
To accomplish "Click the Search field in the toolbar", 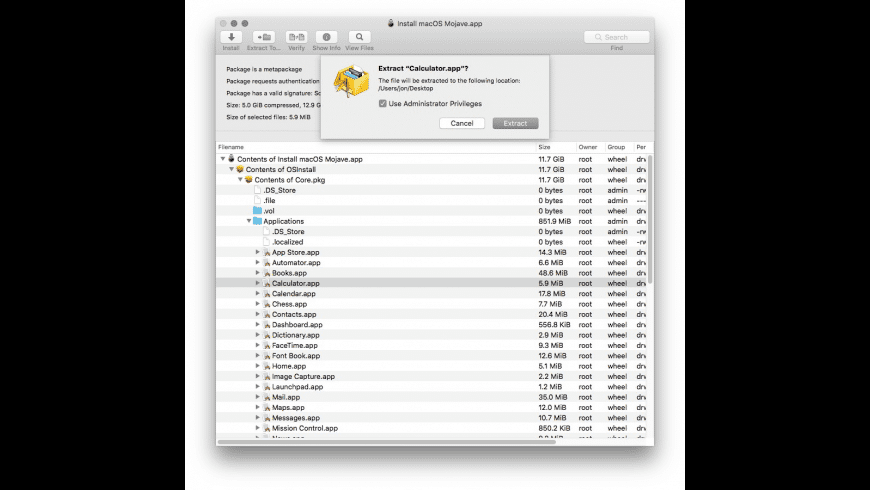I will [x=616, y=37].
